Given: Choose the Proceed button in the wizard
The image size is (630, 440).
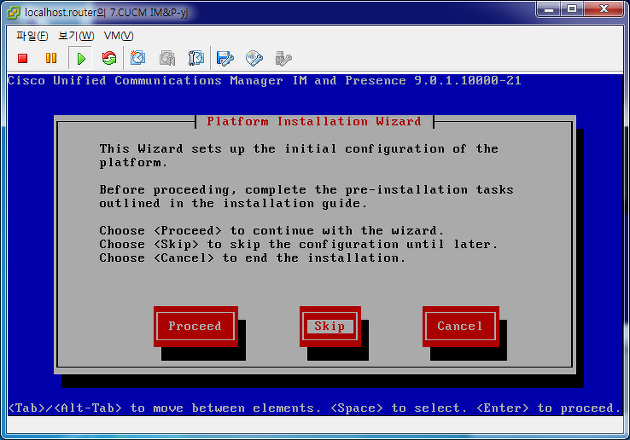Looking at the screenshot, I should coord(195,326).
